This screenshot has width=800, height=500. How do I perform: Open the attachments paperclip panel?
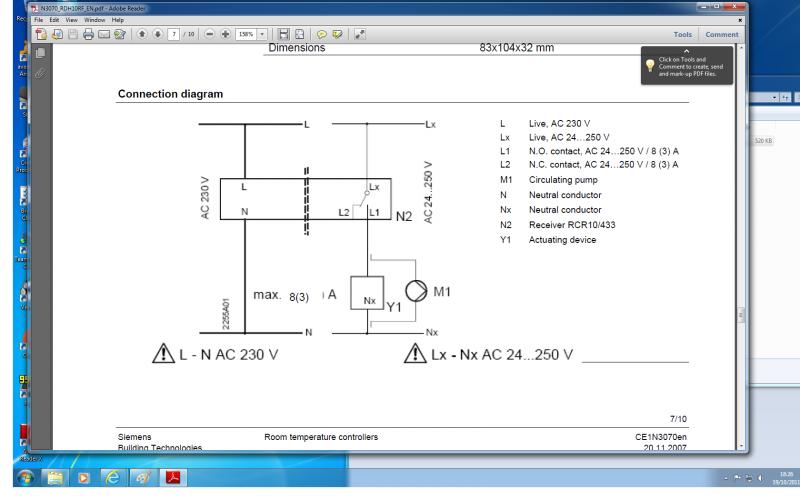coord(40,70)
